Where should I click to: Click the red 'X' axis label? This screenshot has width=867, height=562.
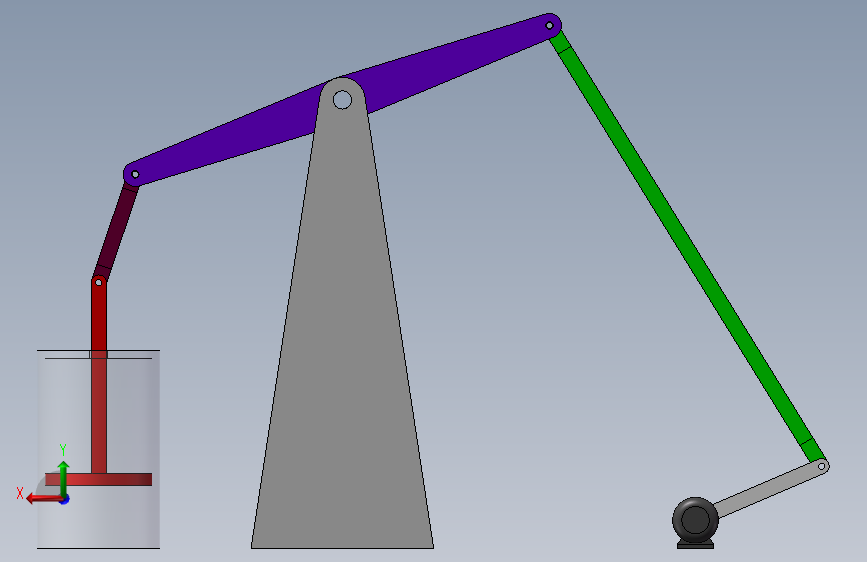point(20,493)
